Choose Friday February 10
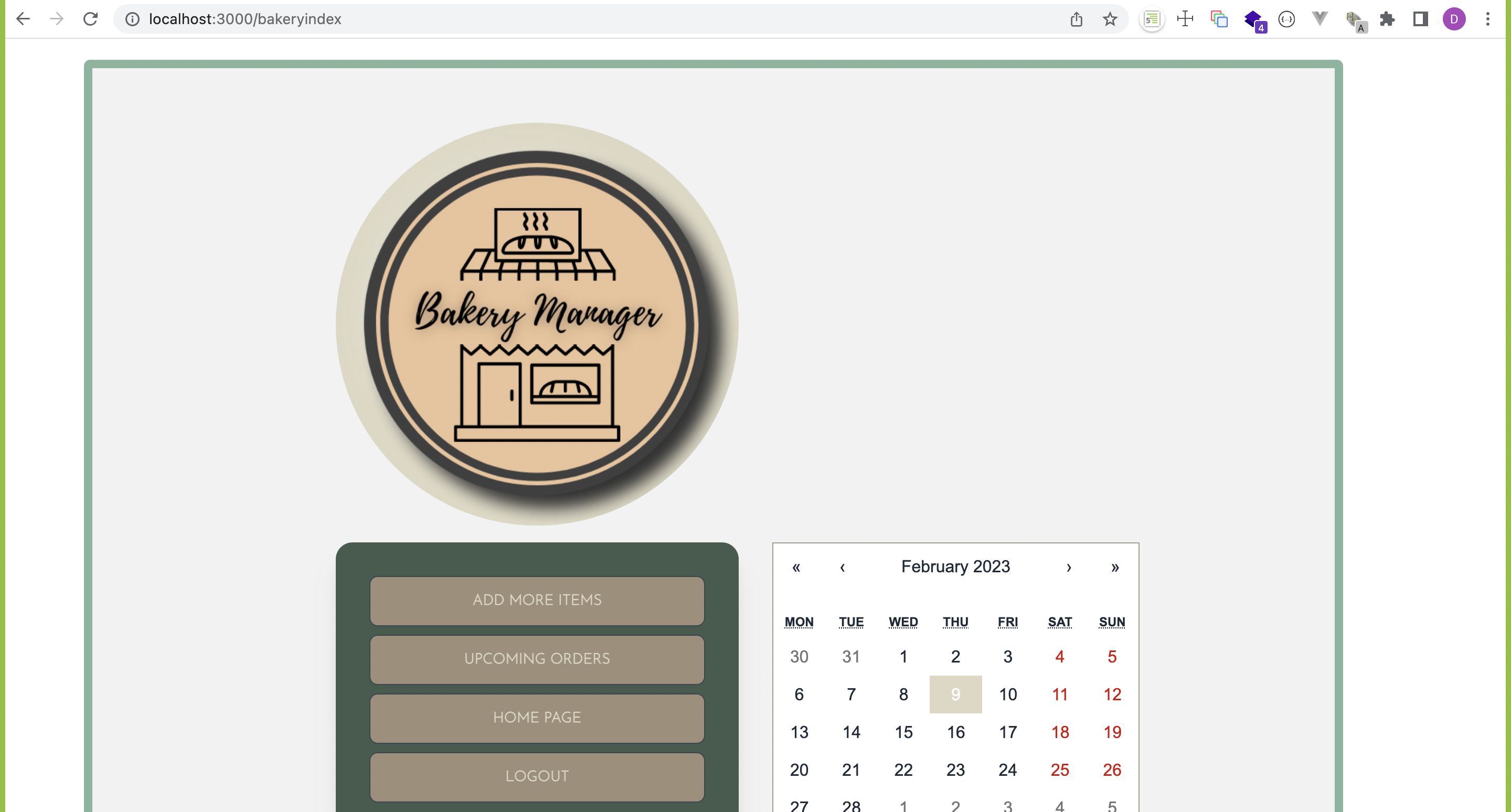The width and height of the screenshot is (1511, 812). (x=1008, y=694)
